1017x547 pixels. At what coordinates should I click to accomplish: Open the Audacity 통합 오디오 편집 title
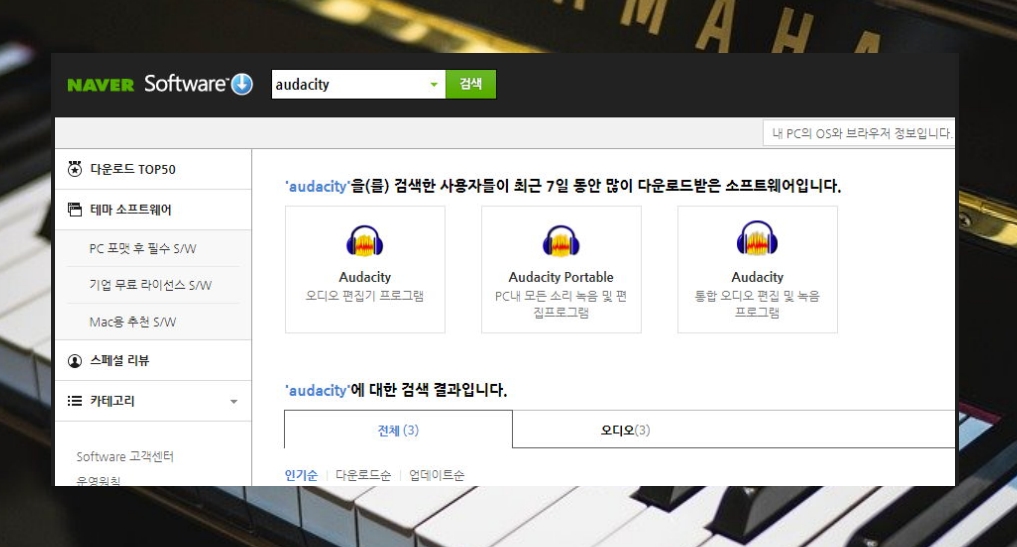pos(757,277)
